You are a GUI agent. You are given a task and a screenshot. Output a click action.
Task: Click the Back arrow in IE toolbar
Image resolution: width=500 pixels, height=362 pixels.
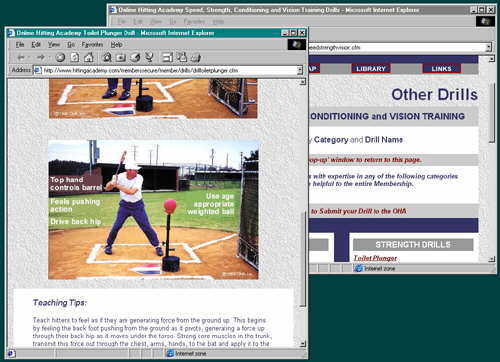click(21, 57)
